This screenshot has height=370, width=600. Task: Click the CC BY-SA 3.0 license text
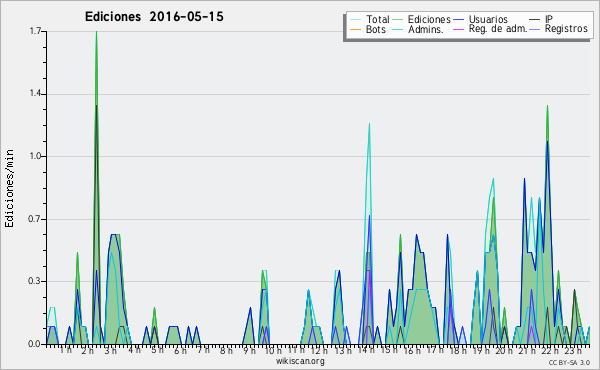pos(569,362)
